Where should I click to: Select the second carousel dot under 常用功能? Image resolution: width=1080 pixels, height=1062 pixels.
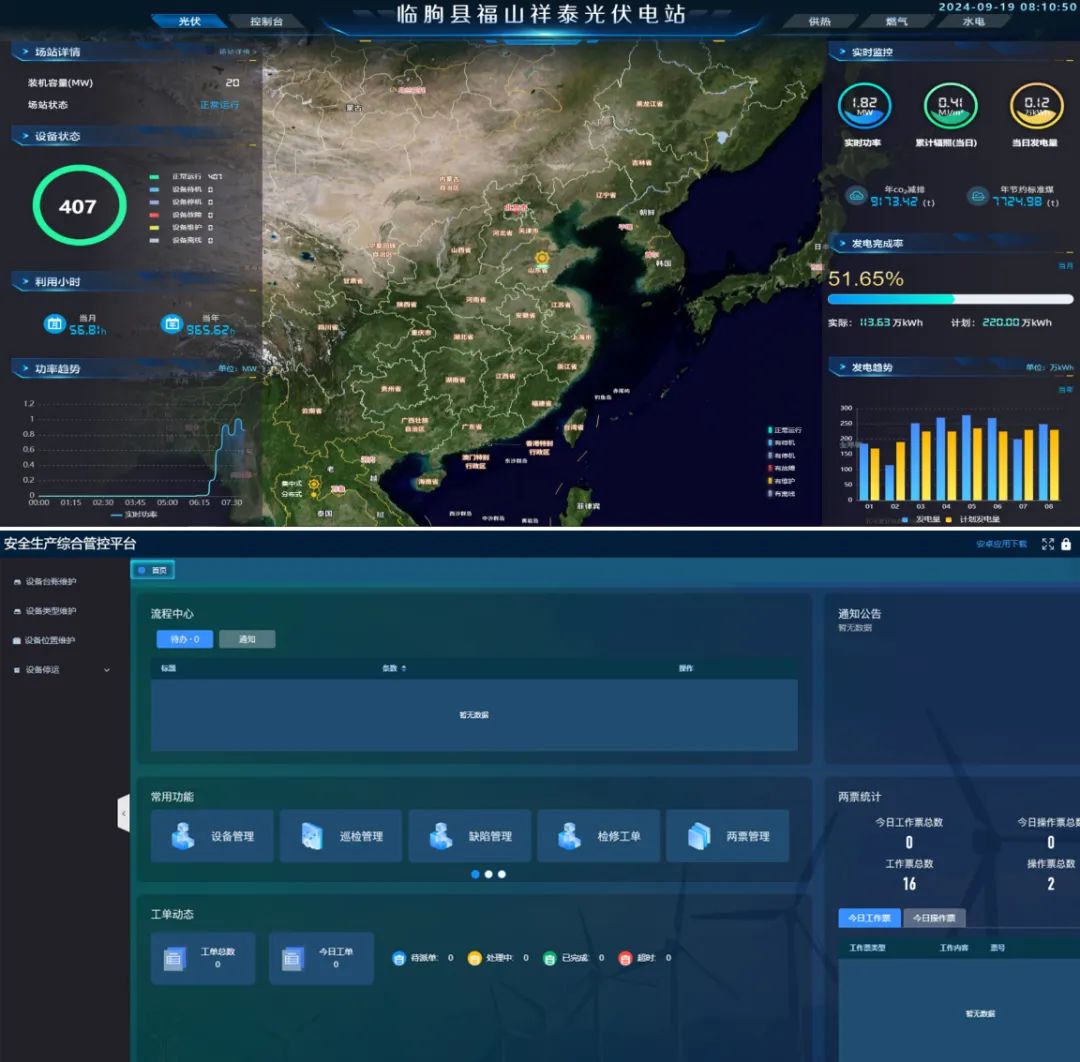pos(488,874)
